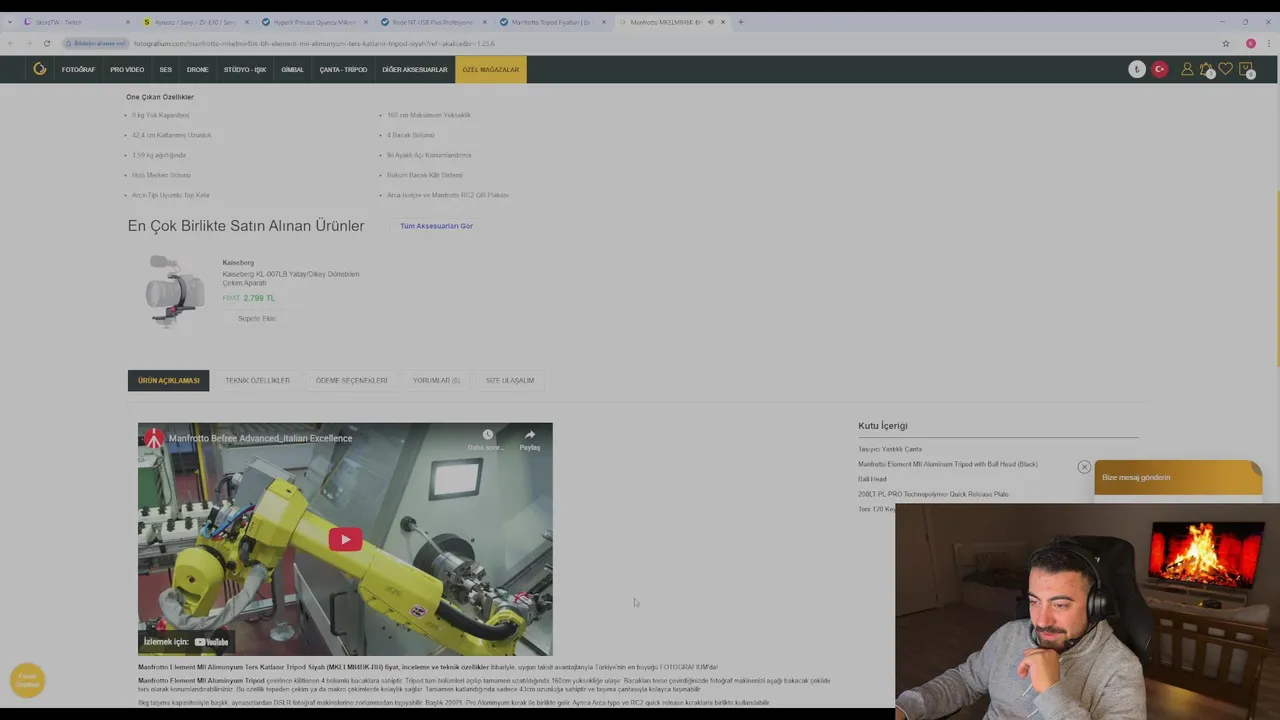The width and height of the screenshot is (1280, 720).
Task: Open the Bize mesaj gönderin chat box
Action: tap(1177, 477)
